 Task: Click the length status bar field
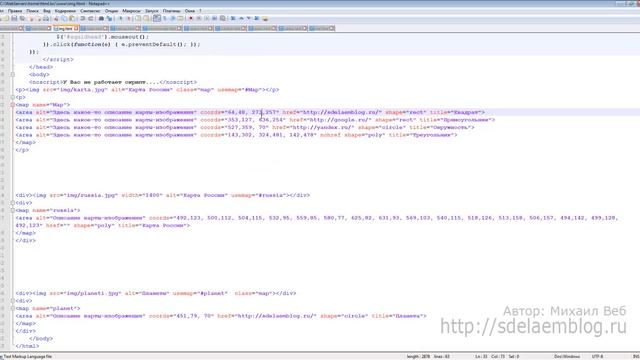pyautogui.click(x=418, y=356)
